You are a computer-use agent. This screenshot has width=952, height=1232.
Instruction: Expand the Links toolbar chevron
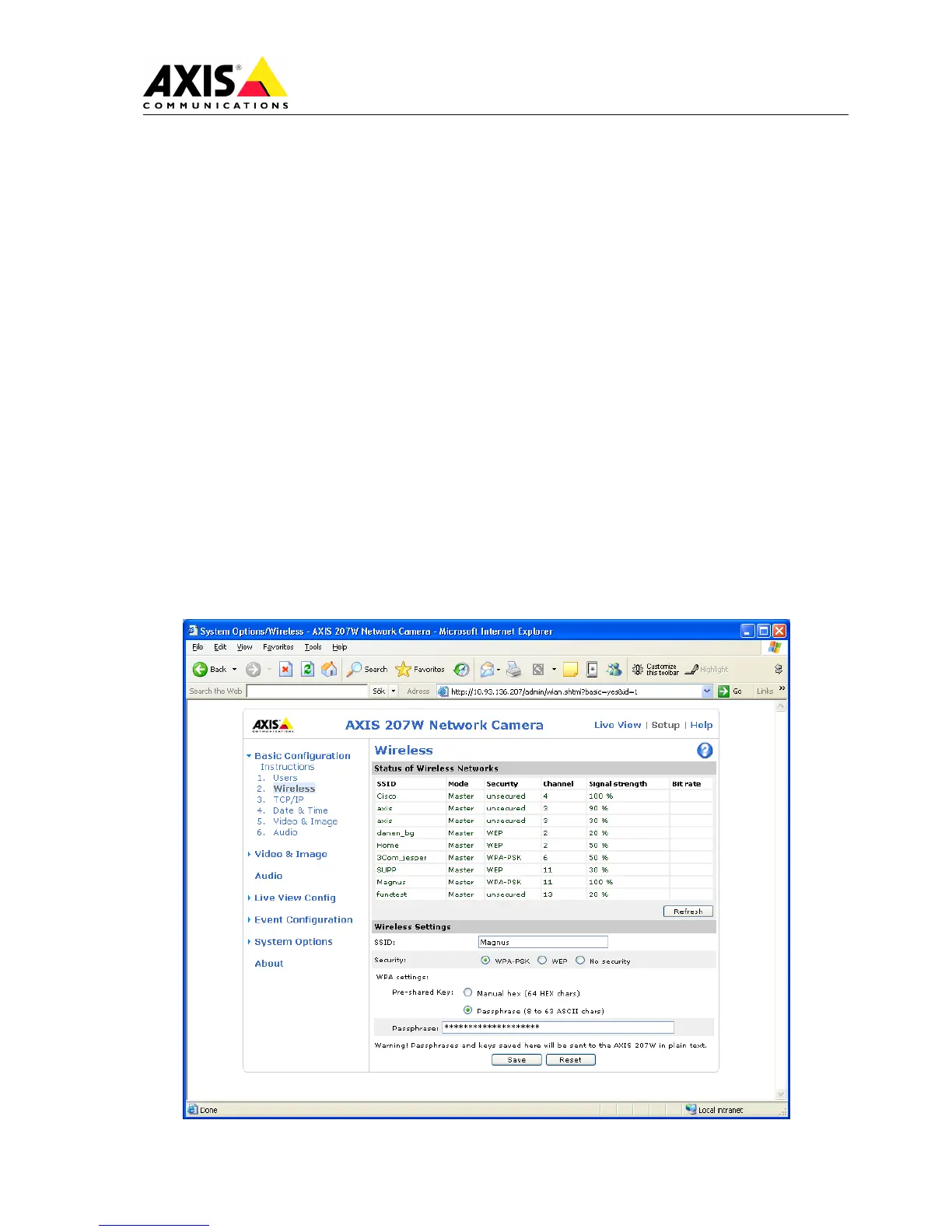click(x=782, y=689)
